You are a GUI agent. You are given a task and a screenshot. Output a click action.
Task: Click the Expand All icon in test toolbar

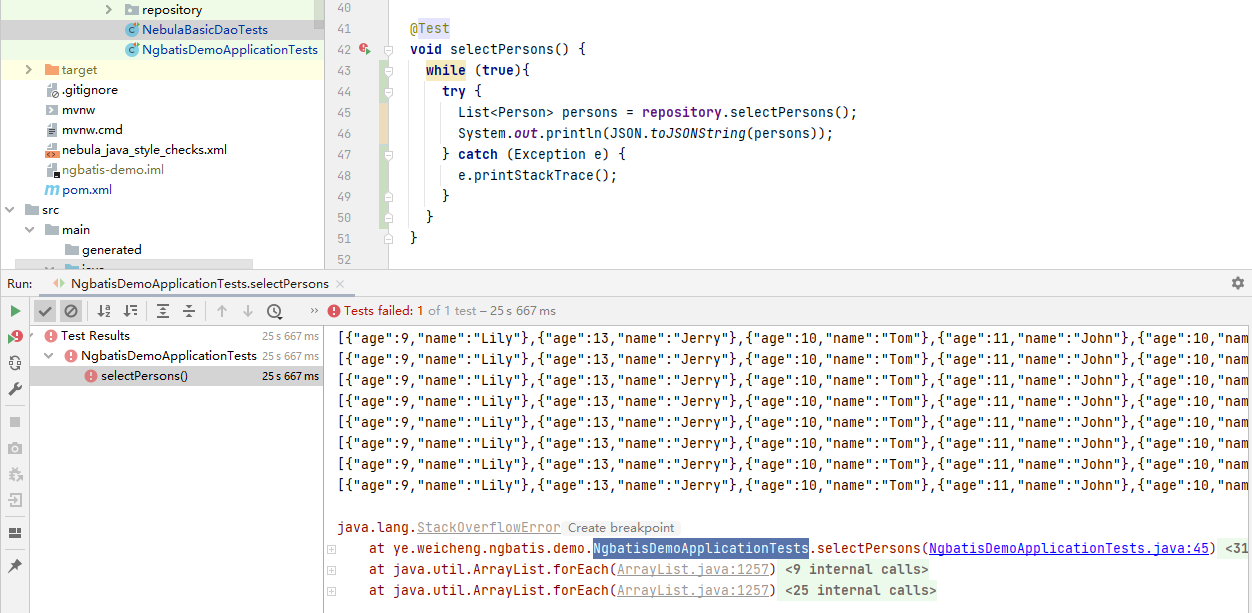(x=163, y=311)
